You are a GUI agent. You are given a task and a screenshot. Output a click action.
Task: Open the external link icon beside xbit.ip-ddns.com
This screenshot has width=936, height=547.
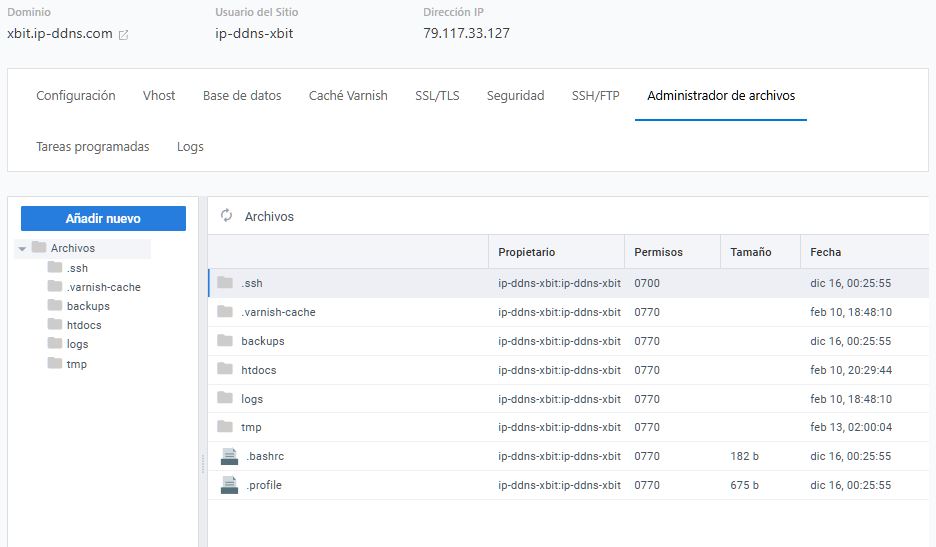point(124,35)
